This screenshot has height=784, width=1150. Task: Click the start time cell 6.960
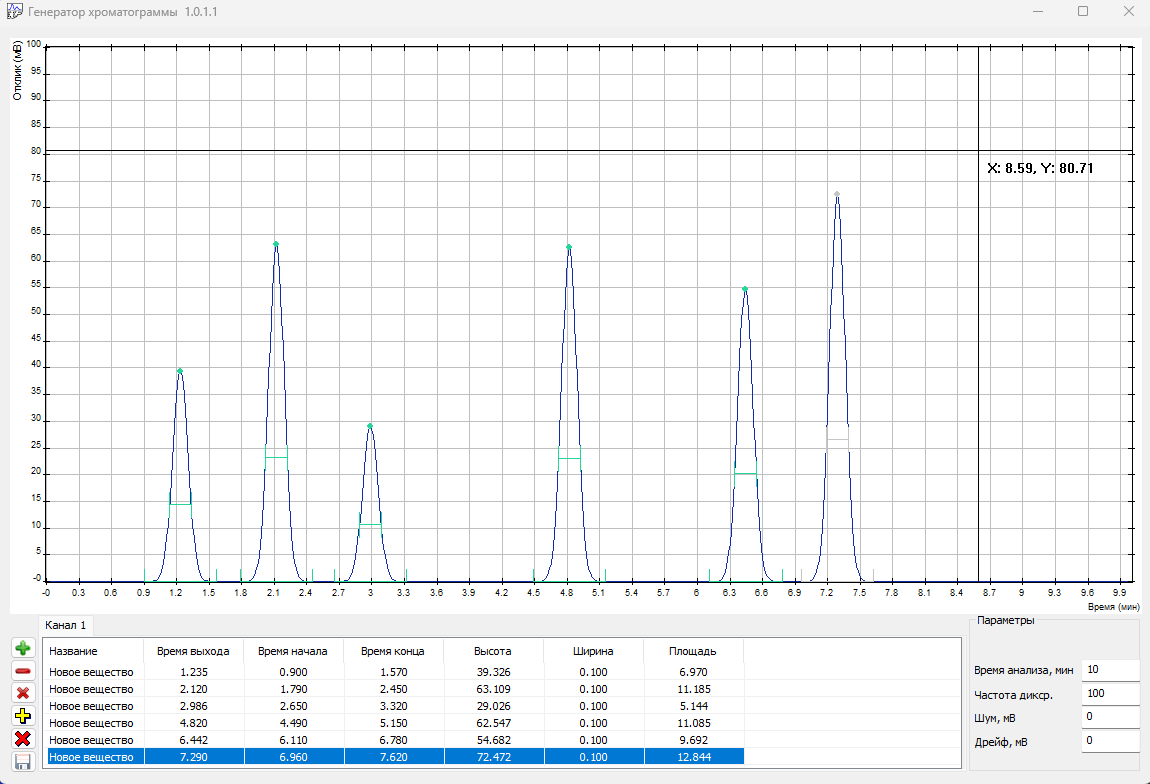point(293,757)
